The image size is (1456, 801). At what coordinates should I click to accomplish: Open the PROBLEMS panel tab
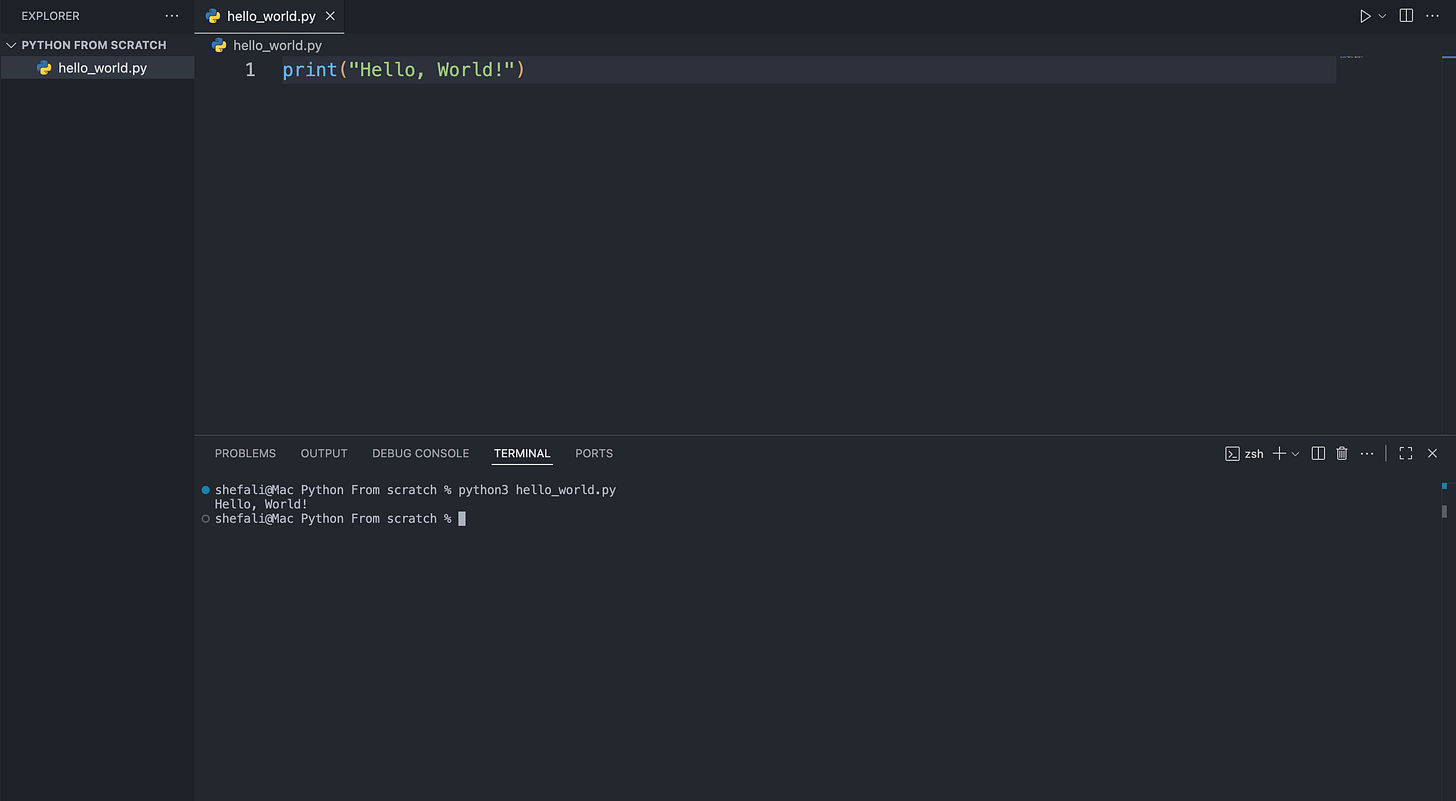pos(245,453)
